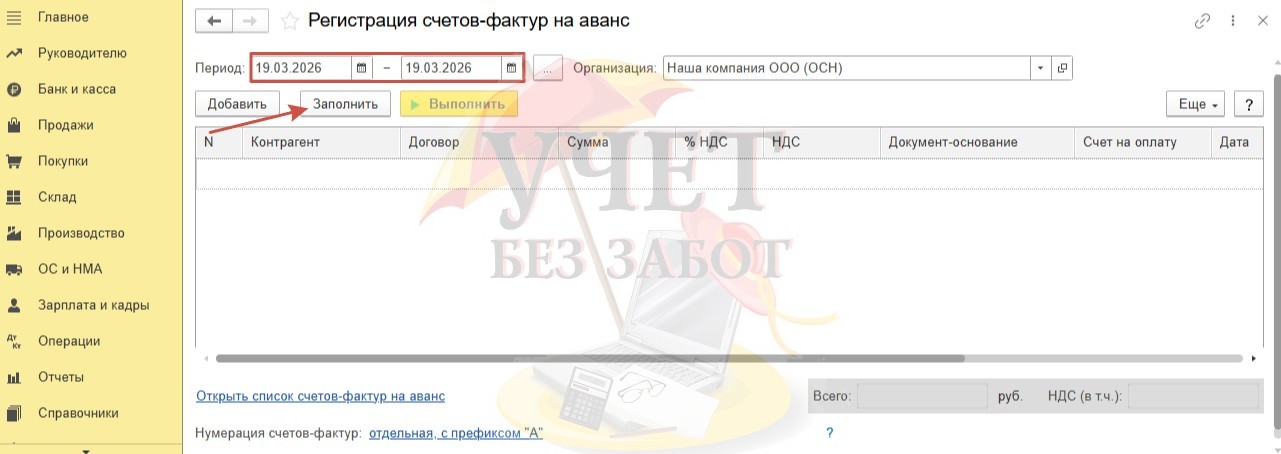Open the Открыть список счетов-фактур на аванс link

[x=320, y=396]
